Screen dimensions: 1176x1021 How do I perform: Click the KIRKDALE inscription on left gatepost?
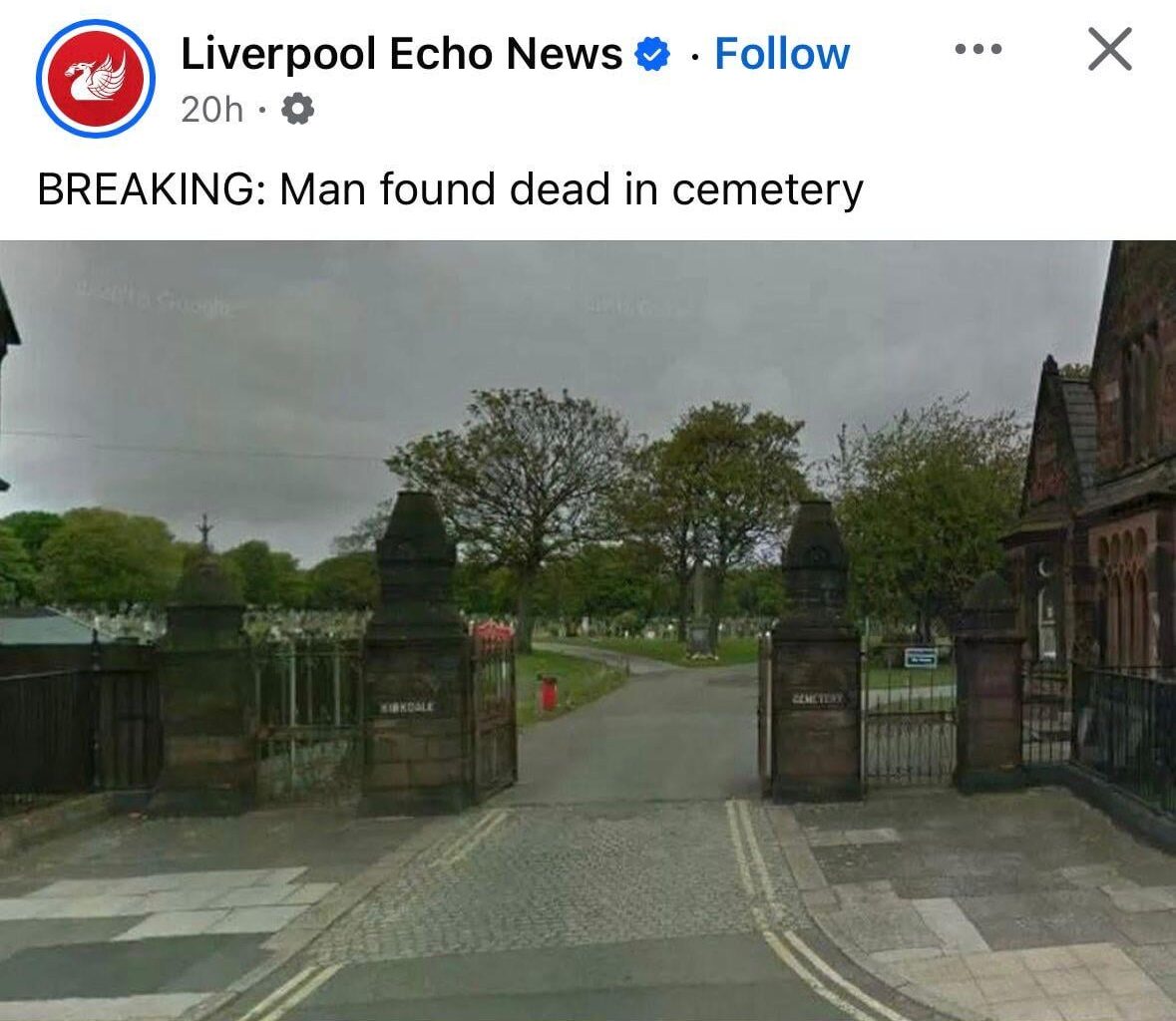[x=407, y=707]
